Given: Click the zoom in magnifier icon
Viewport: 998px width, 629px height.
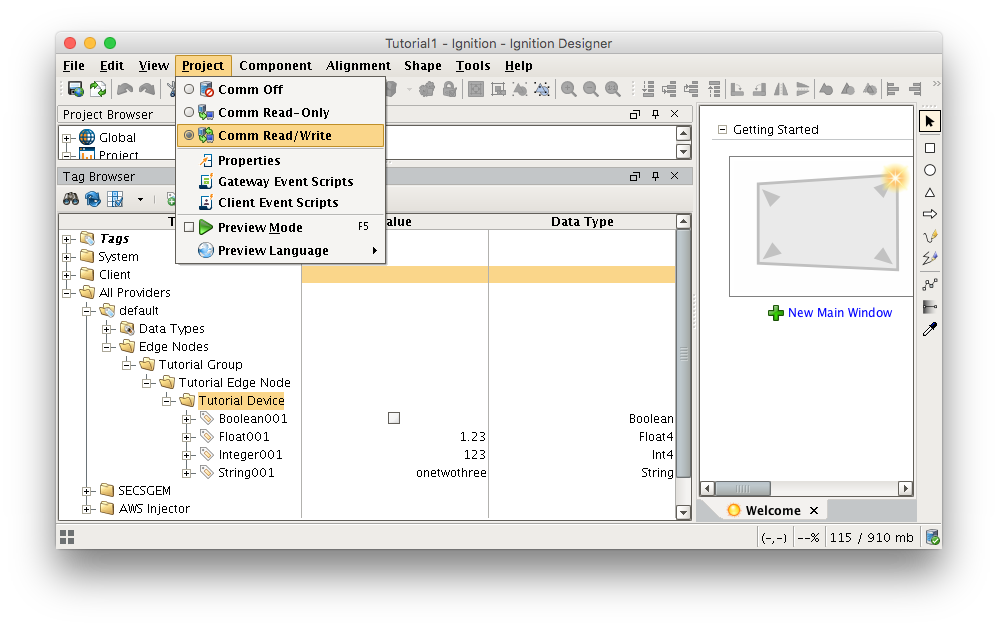Looking at the screenshot, I should tap(568, 89).
